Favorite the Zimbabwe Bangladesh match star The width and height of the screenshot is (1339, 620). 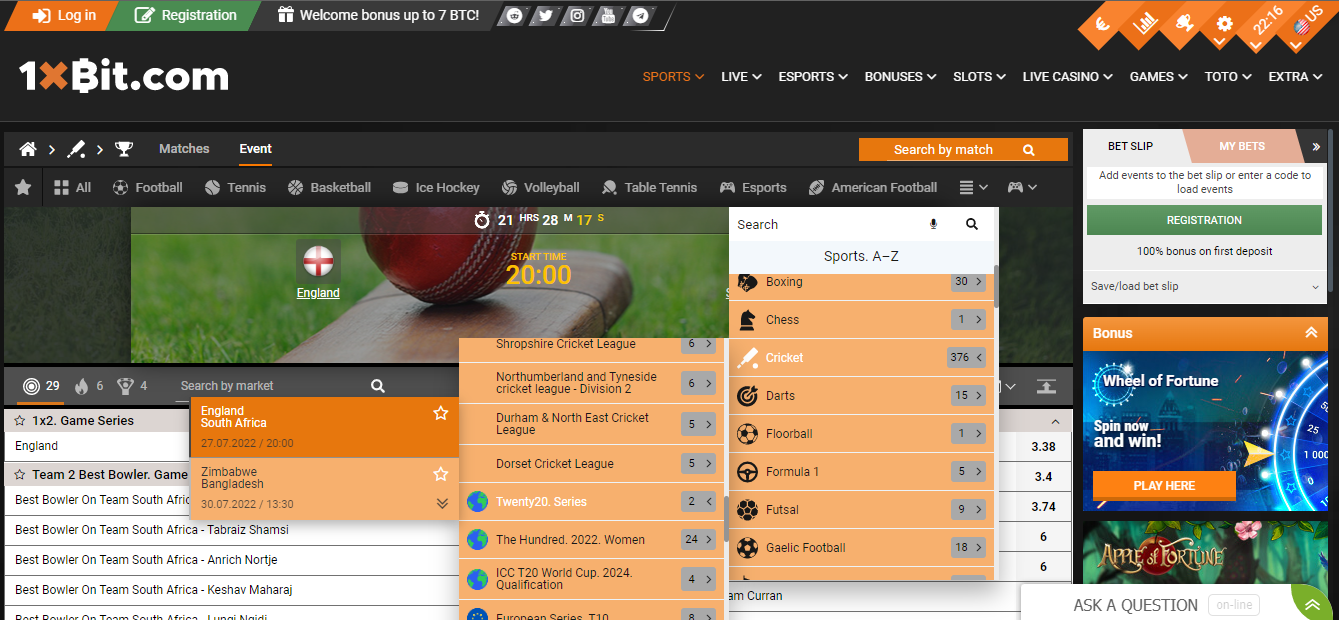(x=440, y=474)
